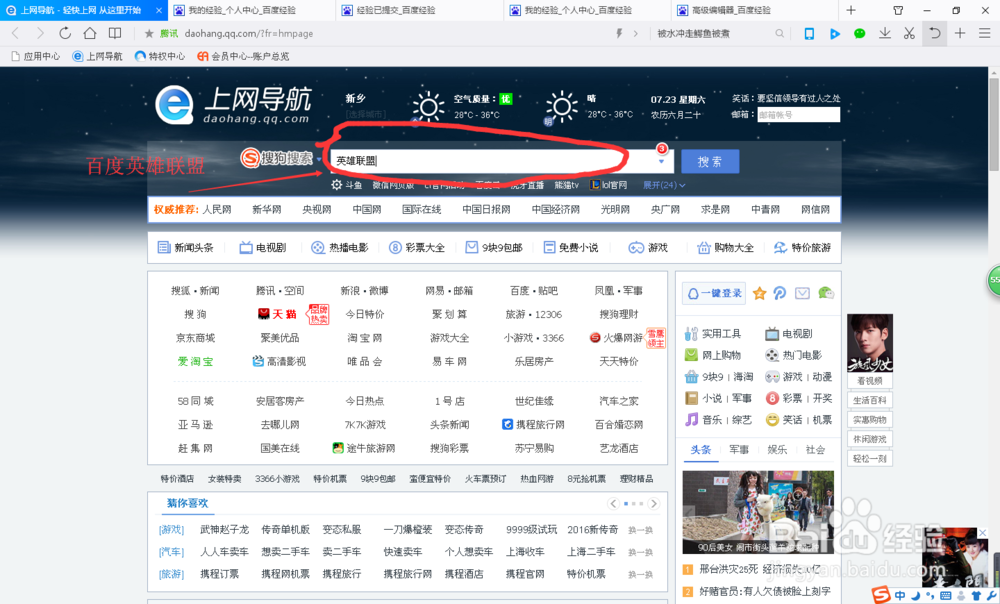Click the gear icon before 斗鱼
Screen dimensions: 1000x604
[x=337, y=185]
